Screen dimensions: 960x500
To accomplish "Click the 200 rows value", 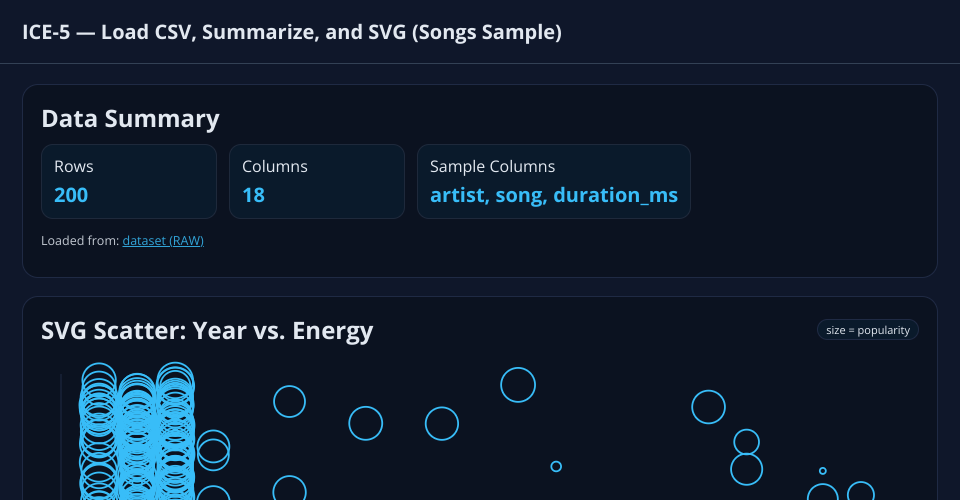I will tap(71, 195).
